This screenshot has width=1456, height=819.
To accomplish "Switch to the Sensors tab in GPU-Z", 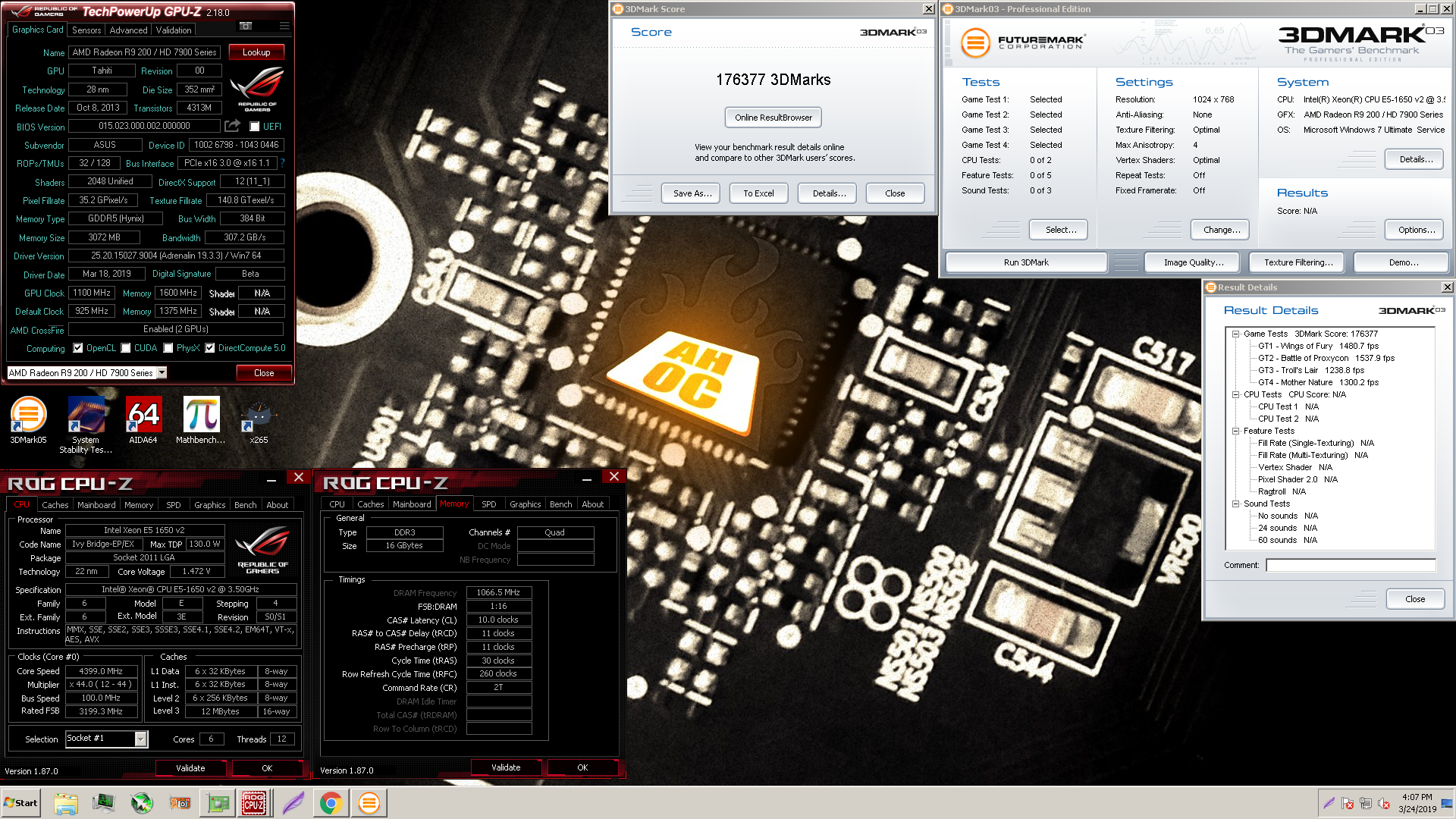I will point(86,30).
